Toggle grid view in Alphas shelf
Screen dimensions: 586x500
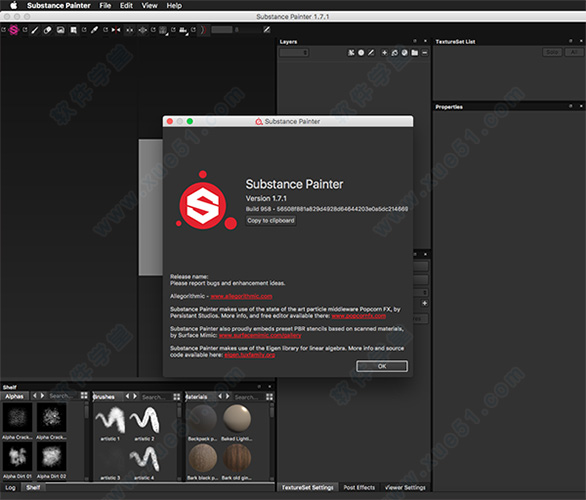(84, 396)
